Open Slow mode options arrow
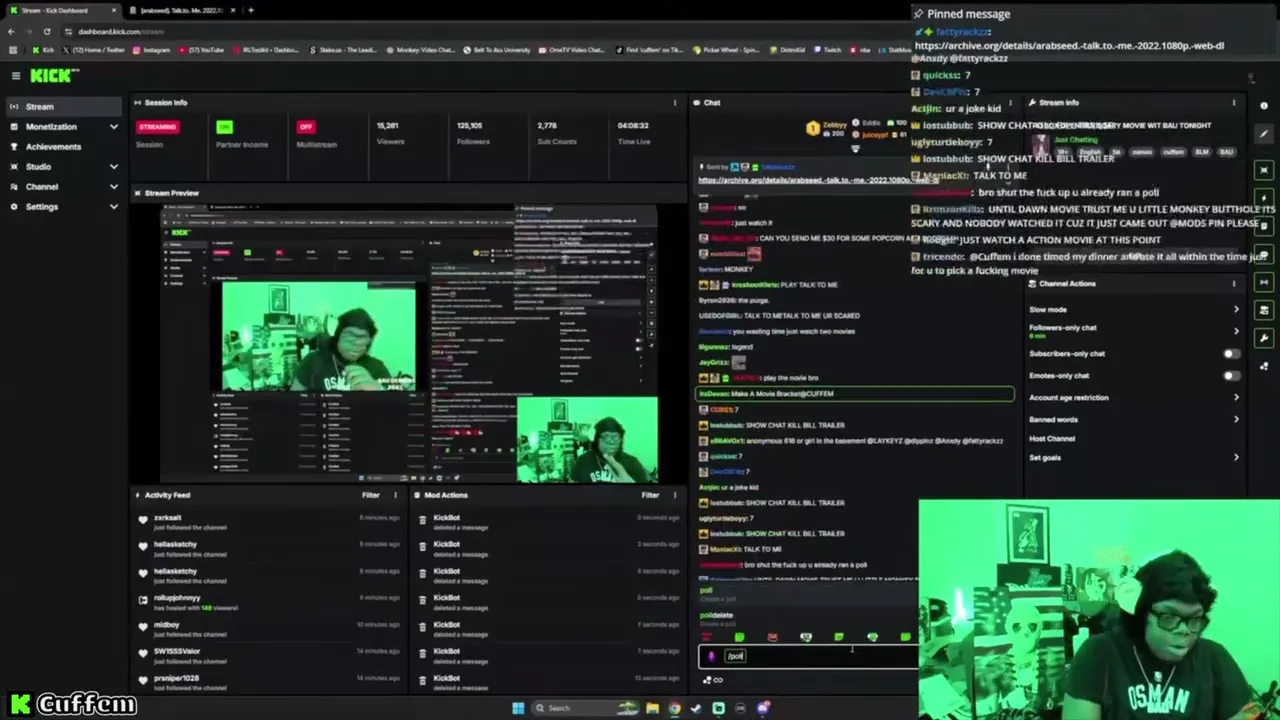Viewport: 1280px width, 720px height. pos(1236,310)
